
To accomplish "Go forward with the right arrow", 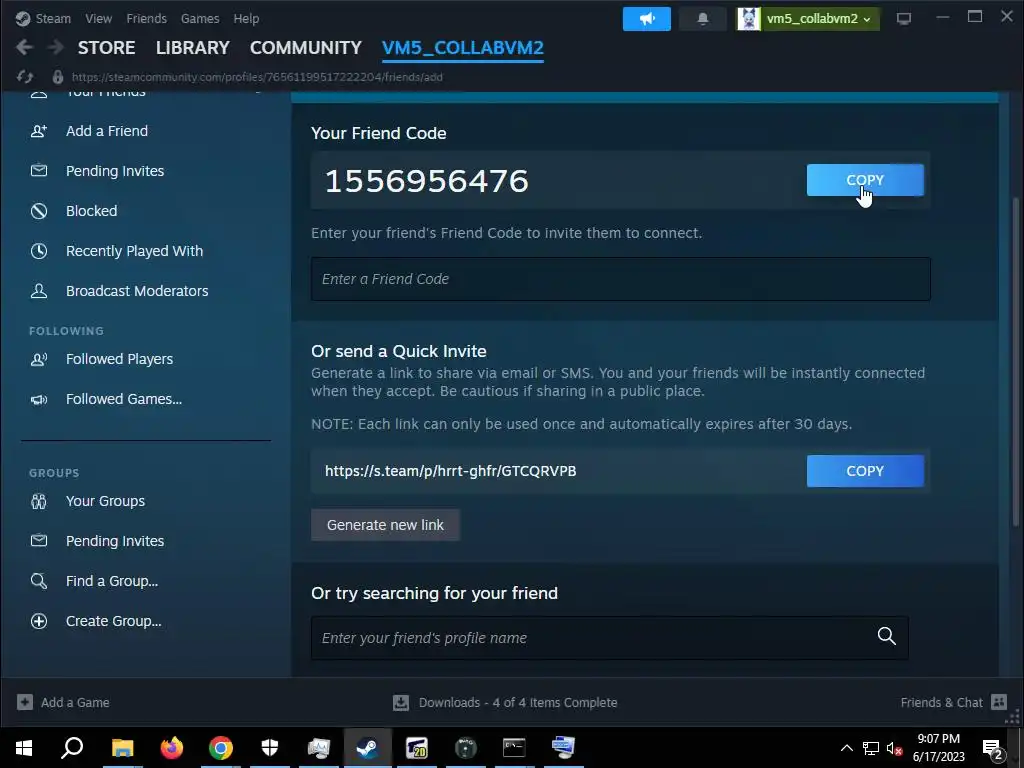I will [56, 47].
